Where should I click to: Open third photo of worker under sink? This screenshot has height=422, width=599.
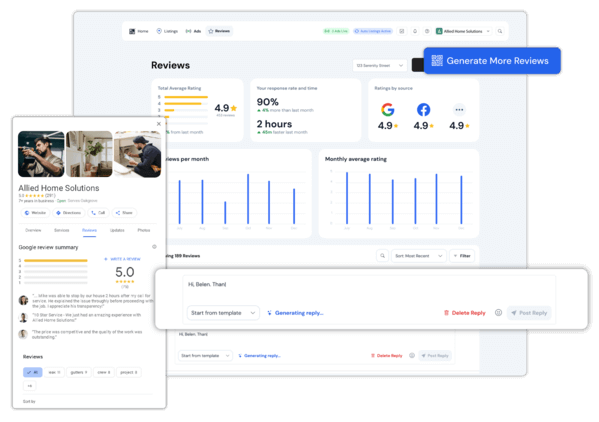(138, 154)
